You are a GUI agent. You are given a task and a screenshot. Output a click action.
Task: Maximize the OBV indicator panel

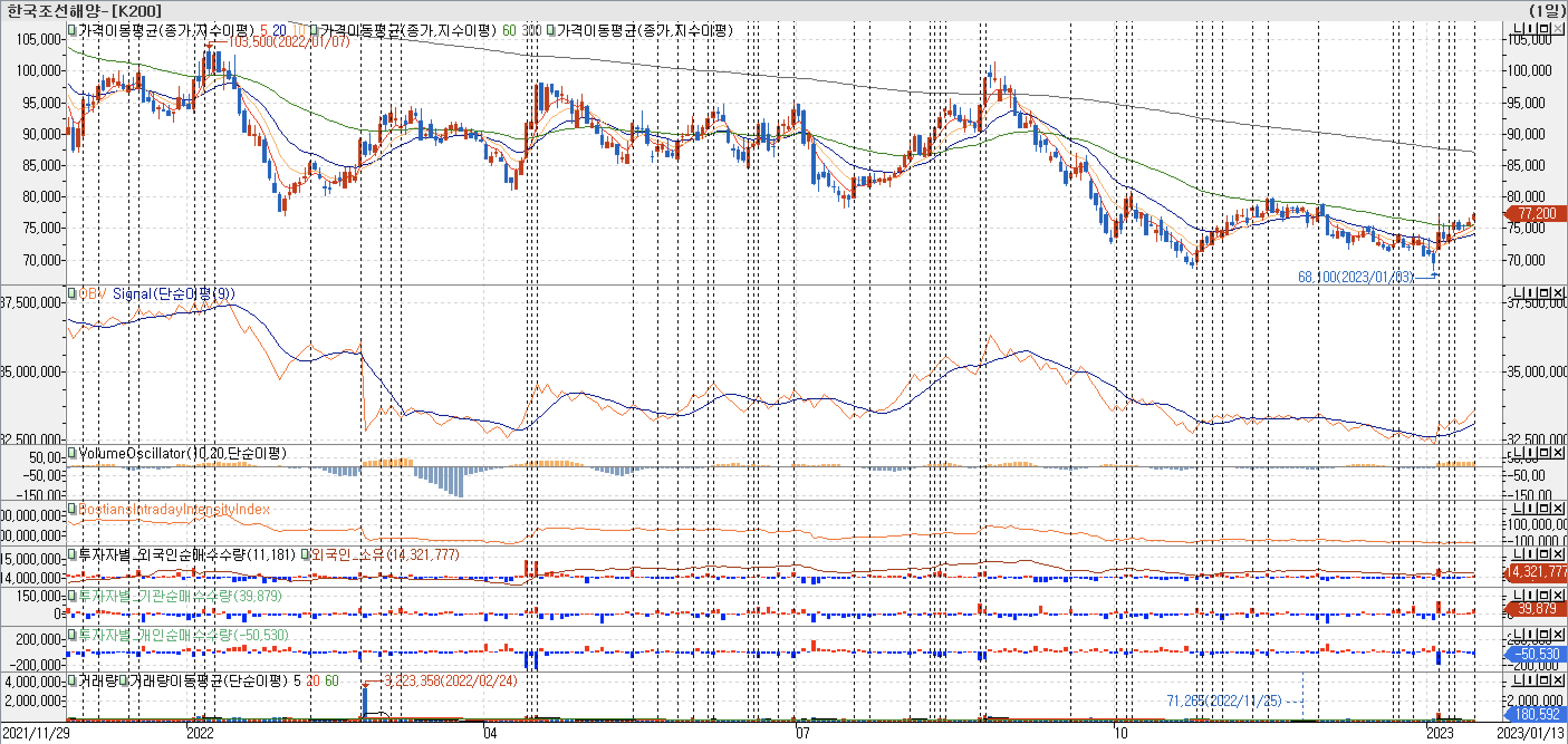(x=1544, y=293)
